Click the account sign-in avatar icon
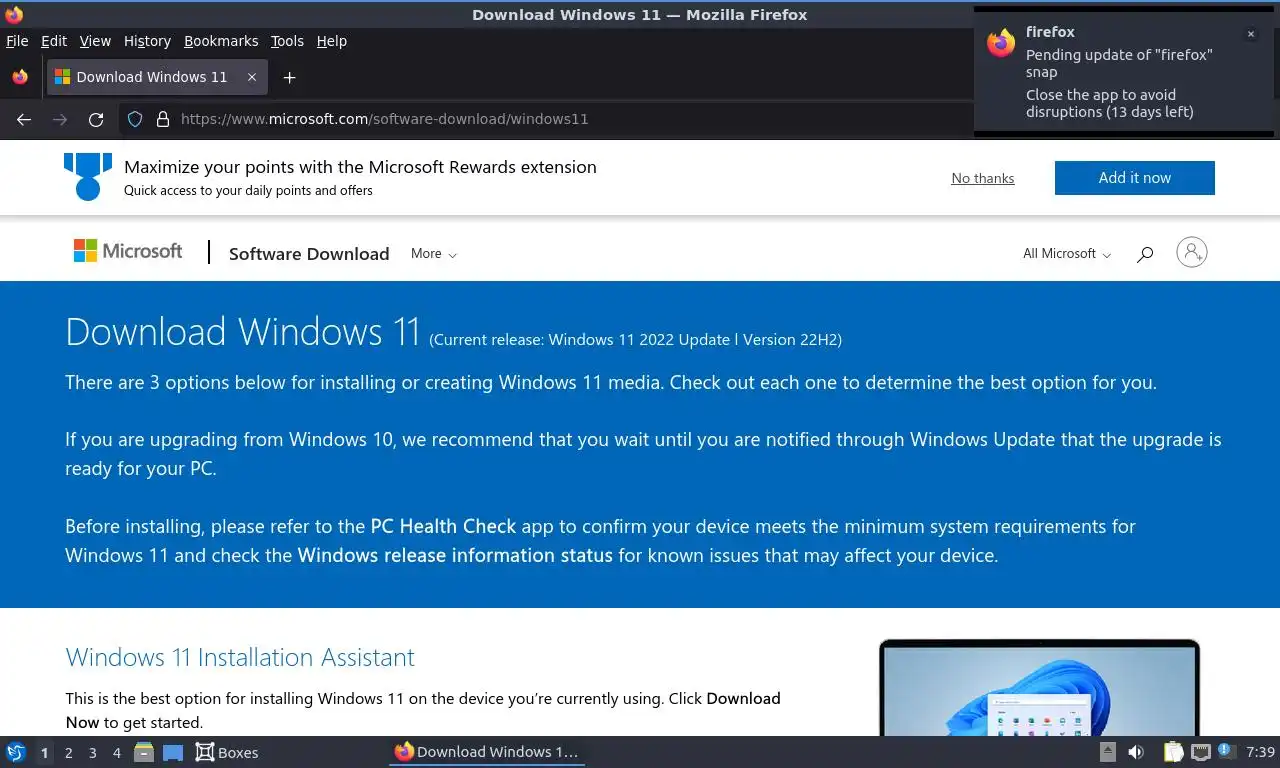This screenshot has height=768, width=1280. 1192,252
